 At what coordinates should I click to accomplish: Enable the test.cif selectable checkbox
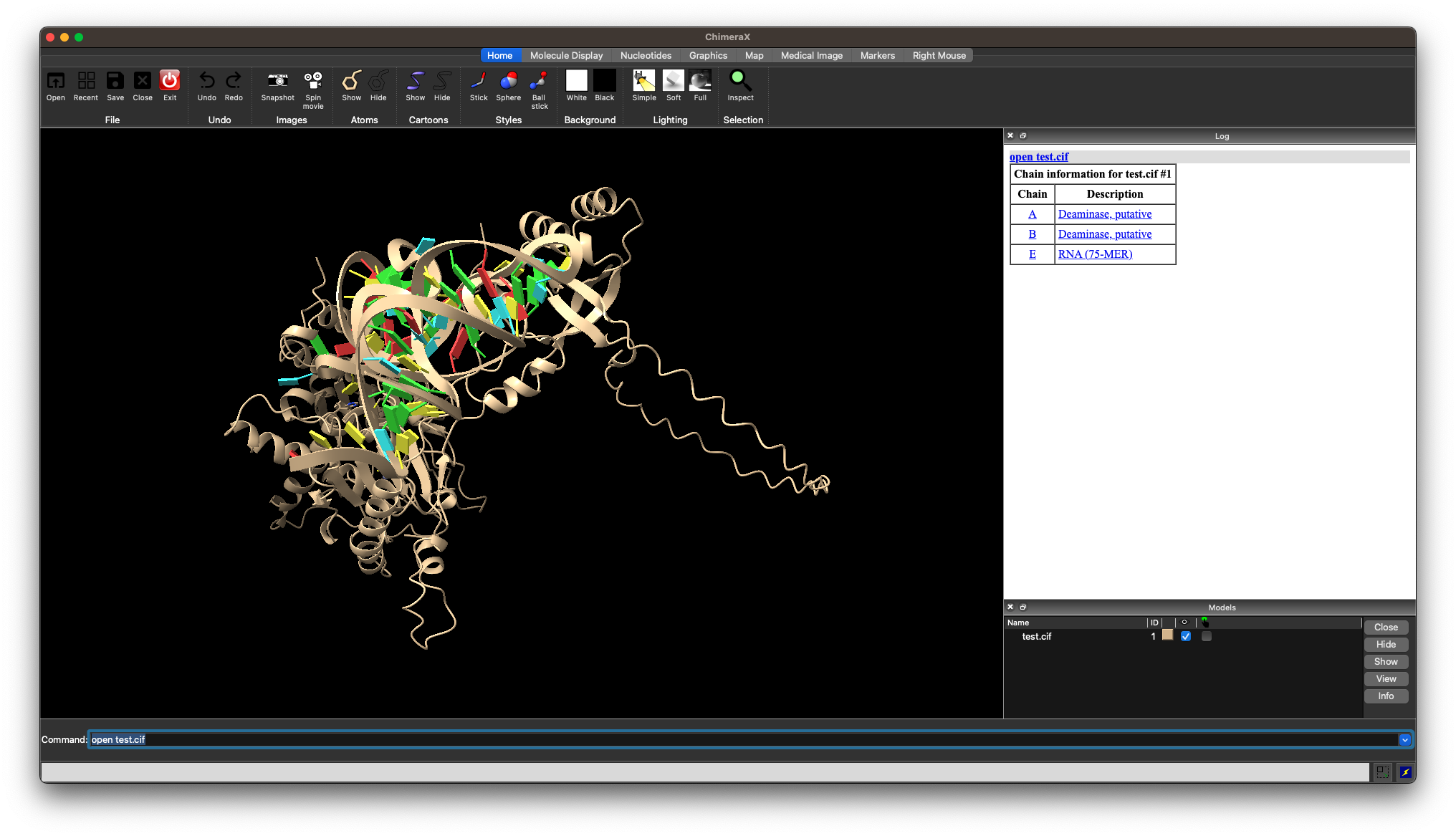point(1207,636)
